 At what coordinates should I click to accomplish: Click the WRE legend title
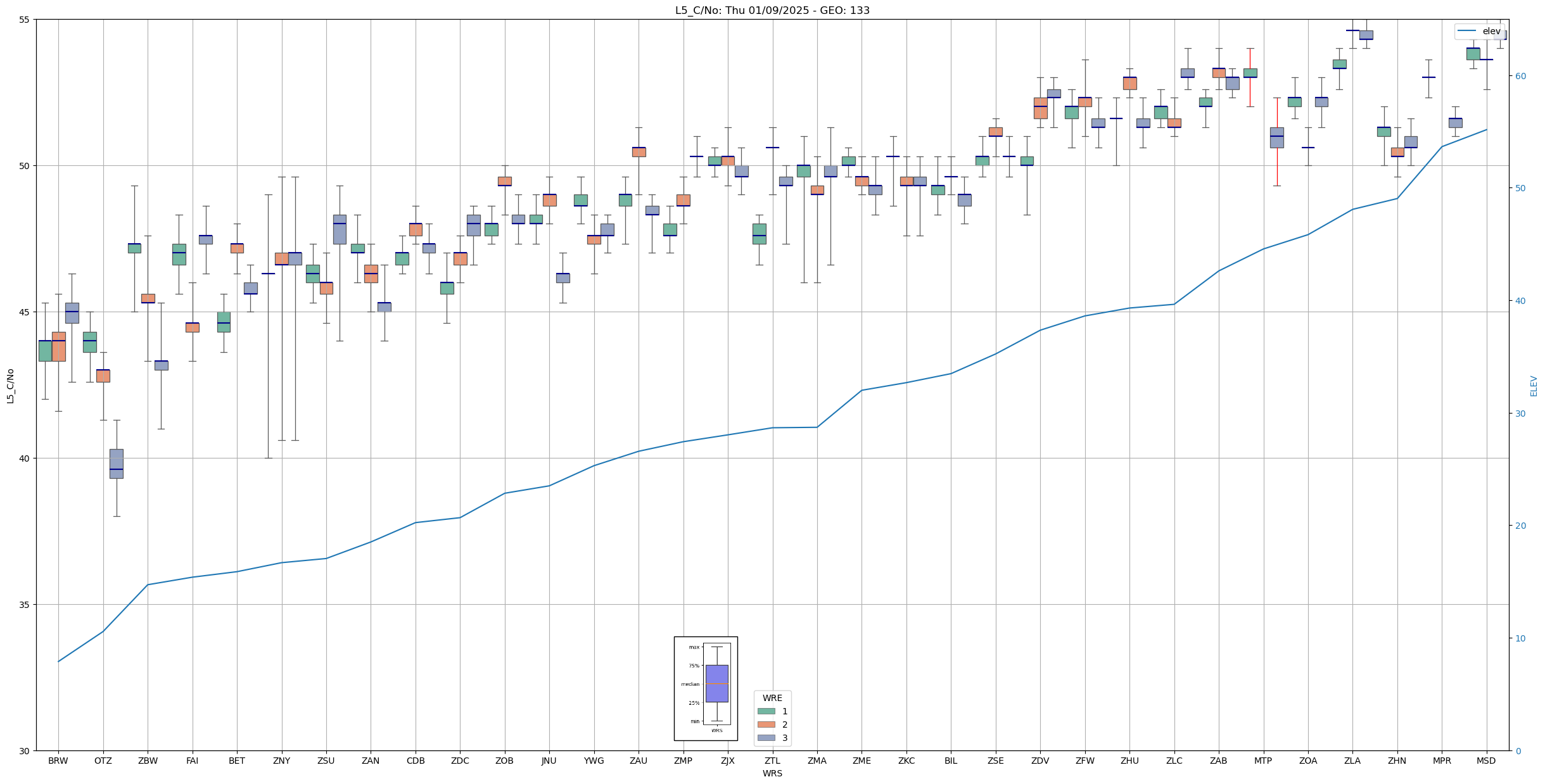coord(772,698)
